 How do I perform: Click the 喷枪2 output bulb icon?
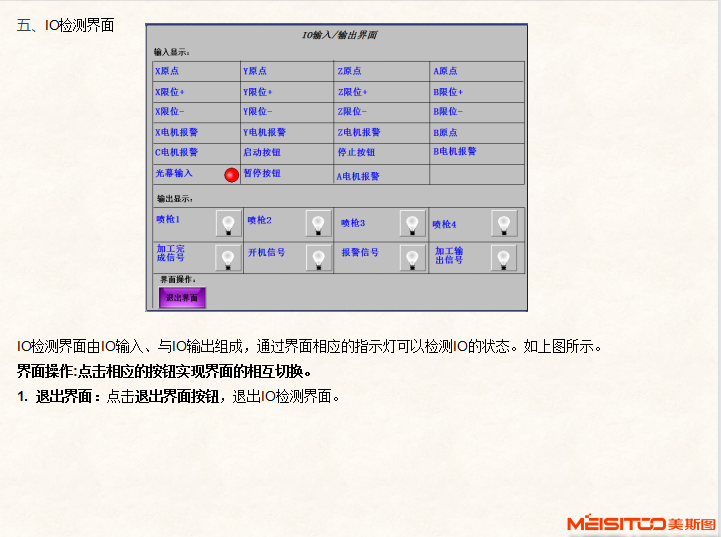(318, 223)
